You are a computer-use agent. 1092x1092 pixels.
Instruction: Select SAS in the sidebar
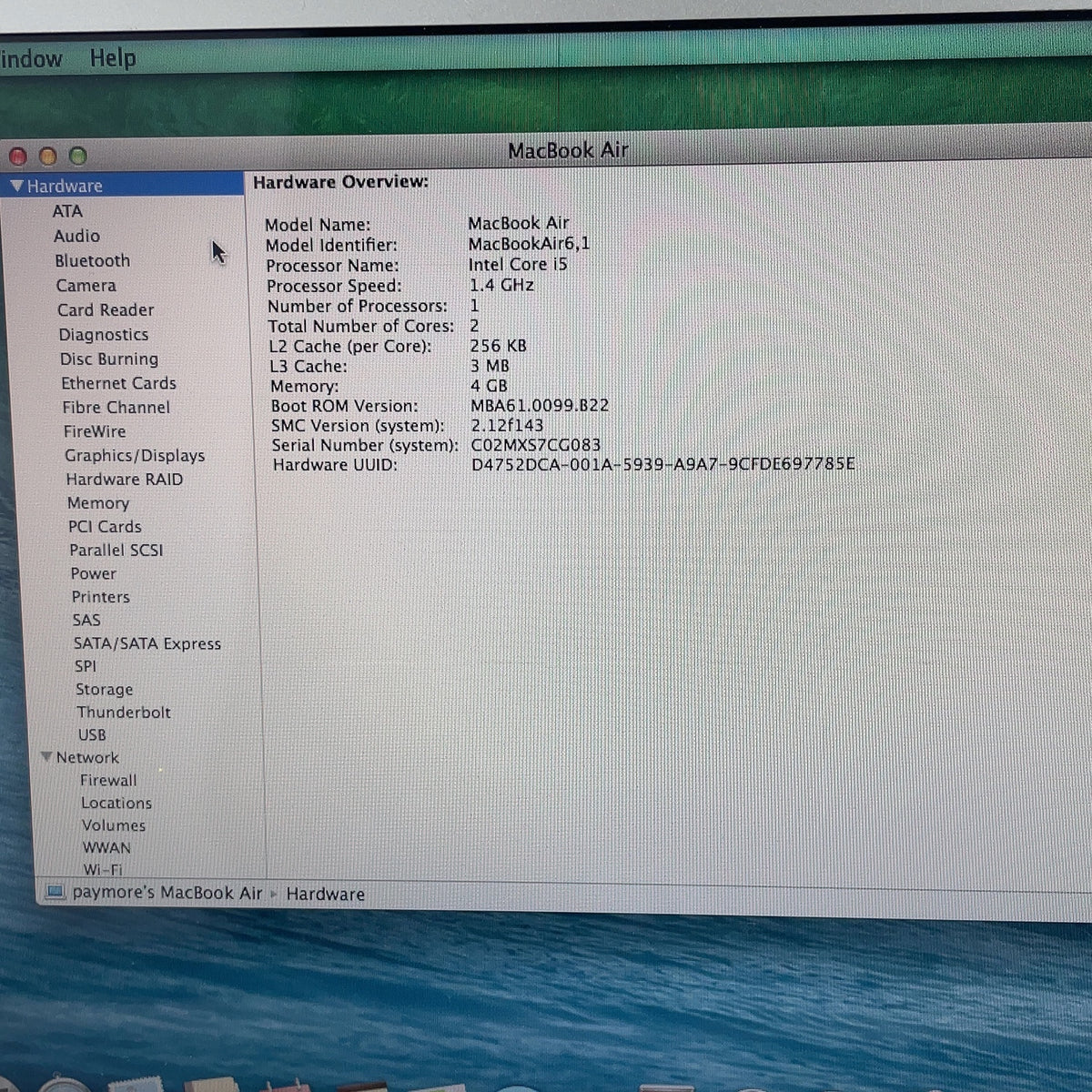click(x=86, y=620)
